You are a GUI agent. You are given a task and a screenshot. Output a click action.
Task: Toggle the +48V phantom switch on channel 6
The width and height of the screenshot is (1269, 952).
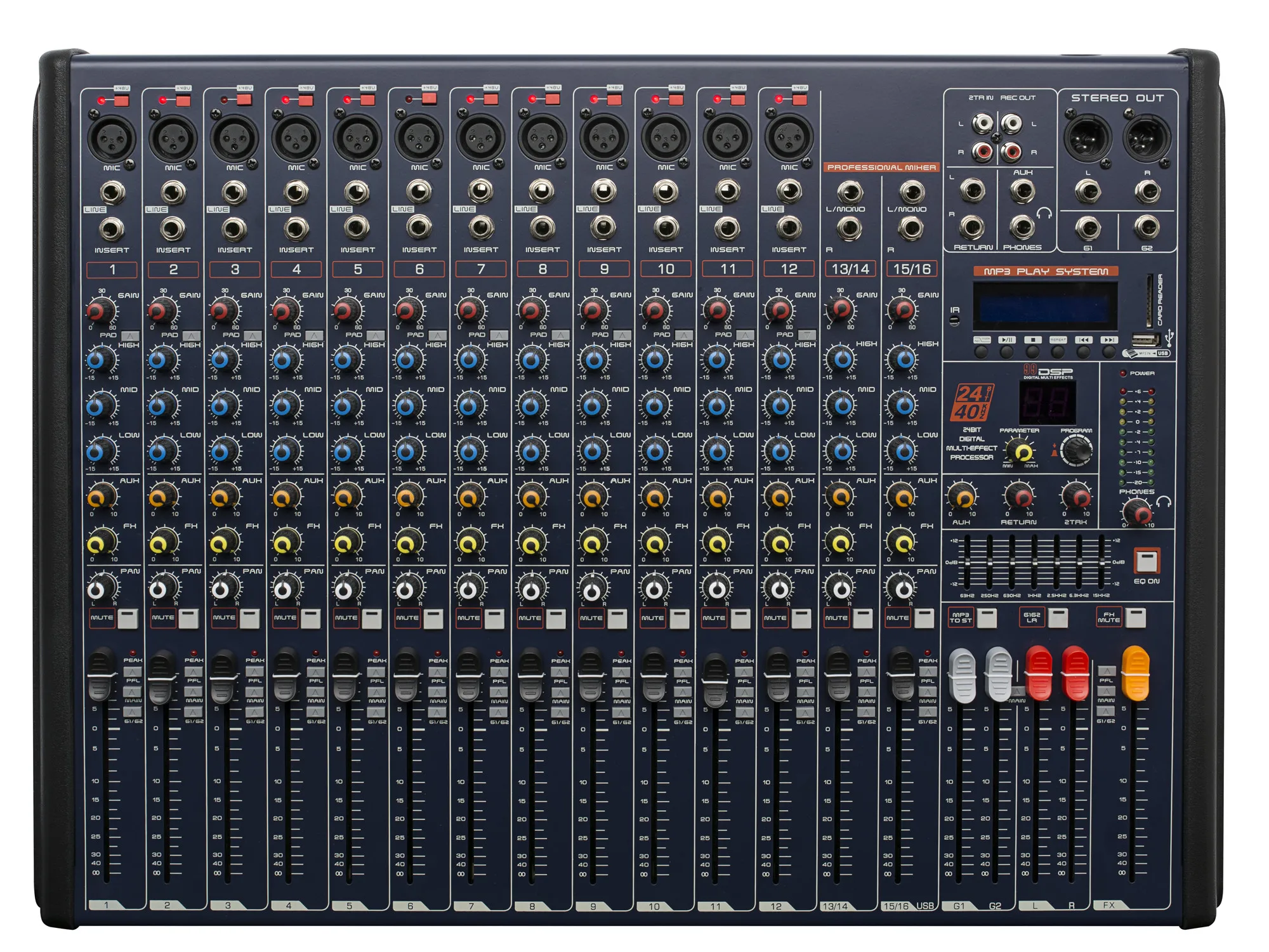[430, 98]
